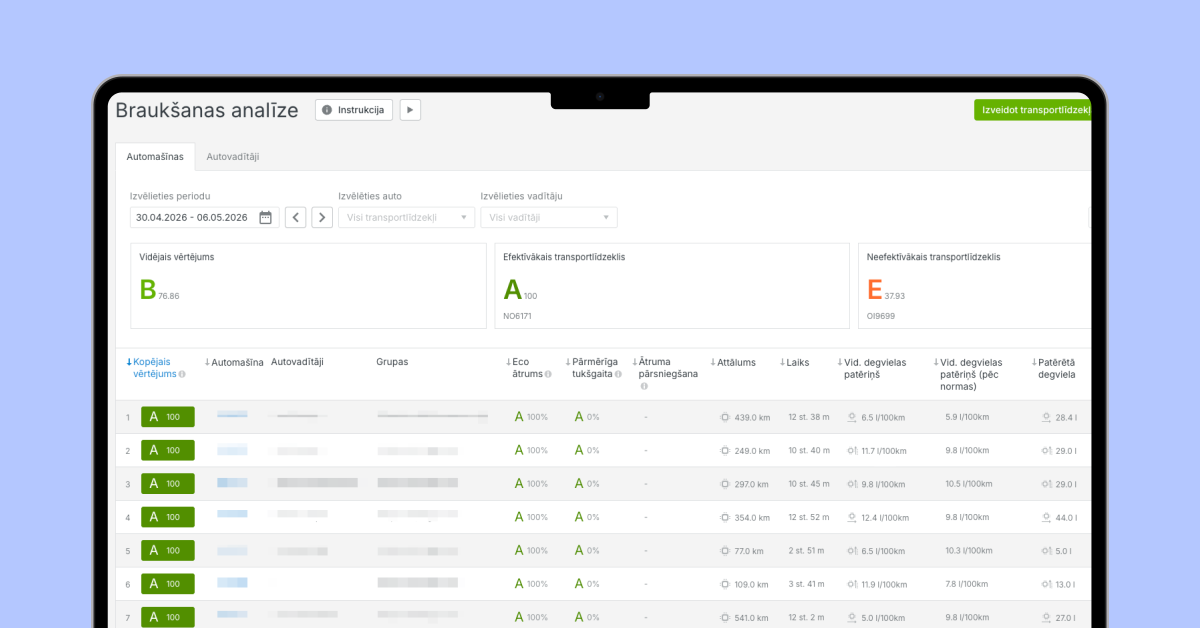The width and height of the screenshot is (1200, 628).
Task: Click fuel source icon beside 12.4 l/100km
Action: [x=852, y=518]
